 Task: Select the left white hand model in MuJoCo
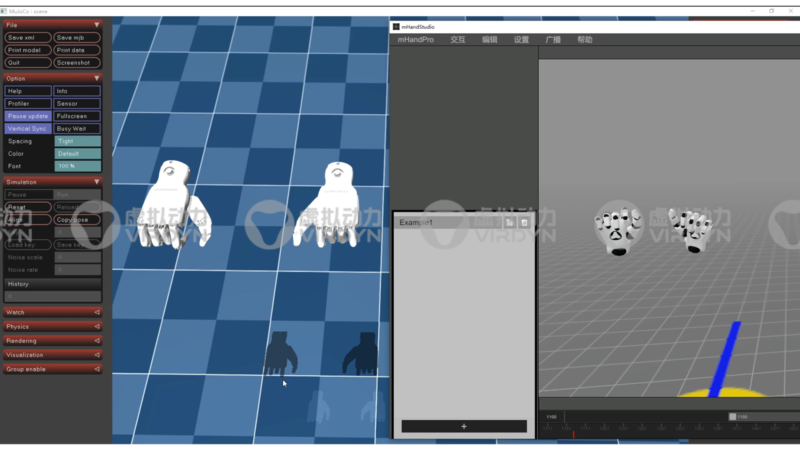pos(174,205)
